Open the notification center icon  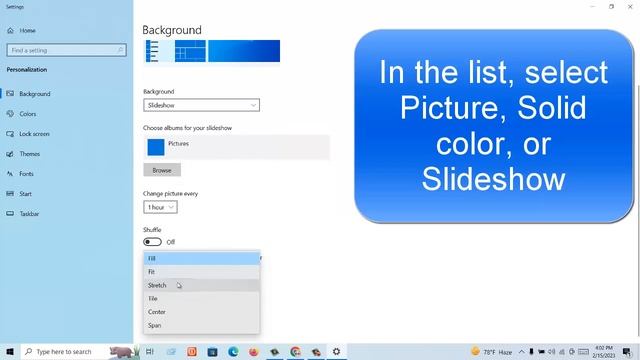627,351
